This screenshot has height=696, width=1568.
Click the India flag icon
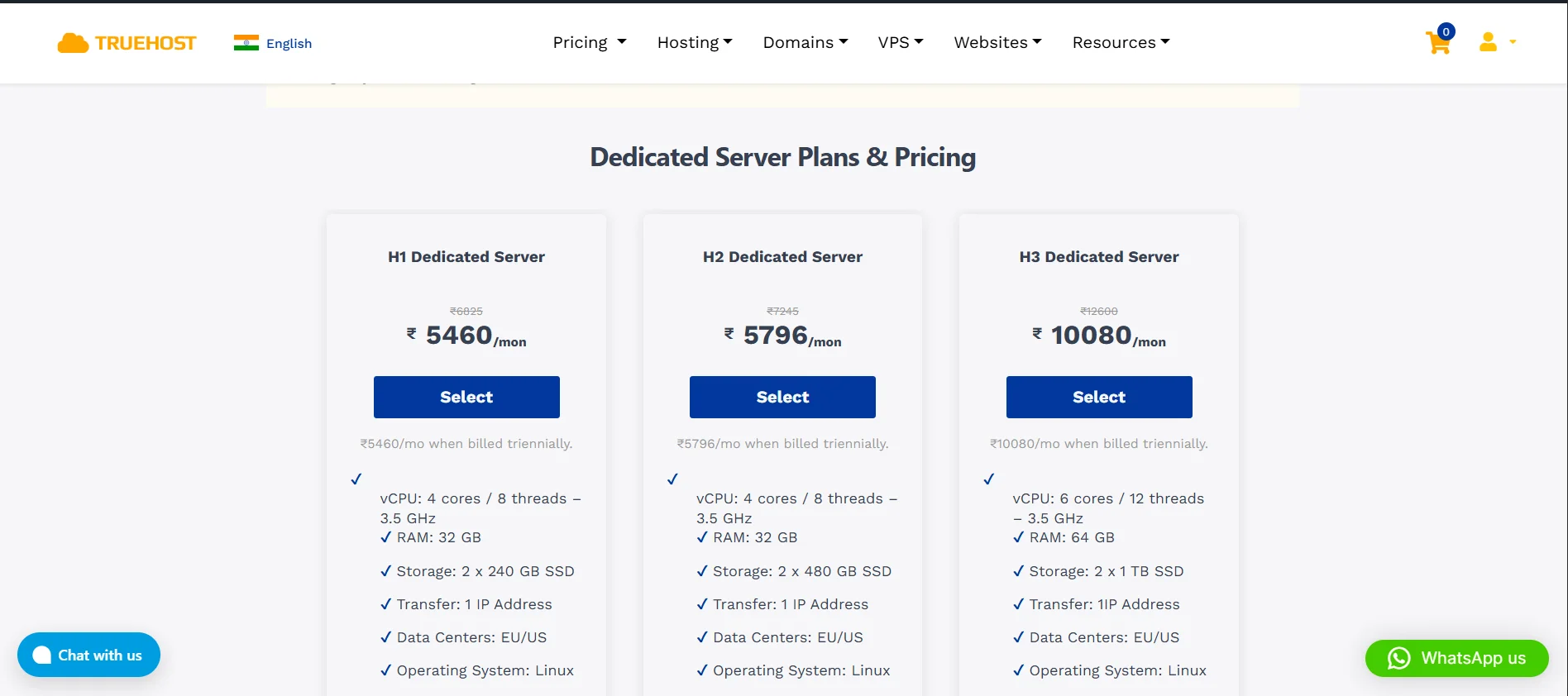pyautogui.click(x=246, y=43)
